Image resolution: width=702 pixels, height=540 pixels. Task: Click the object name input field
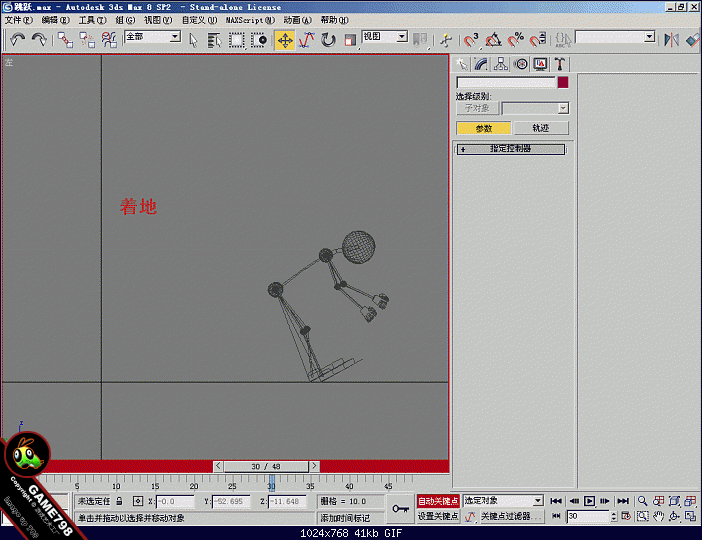[x=505, y=82]
